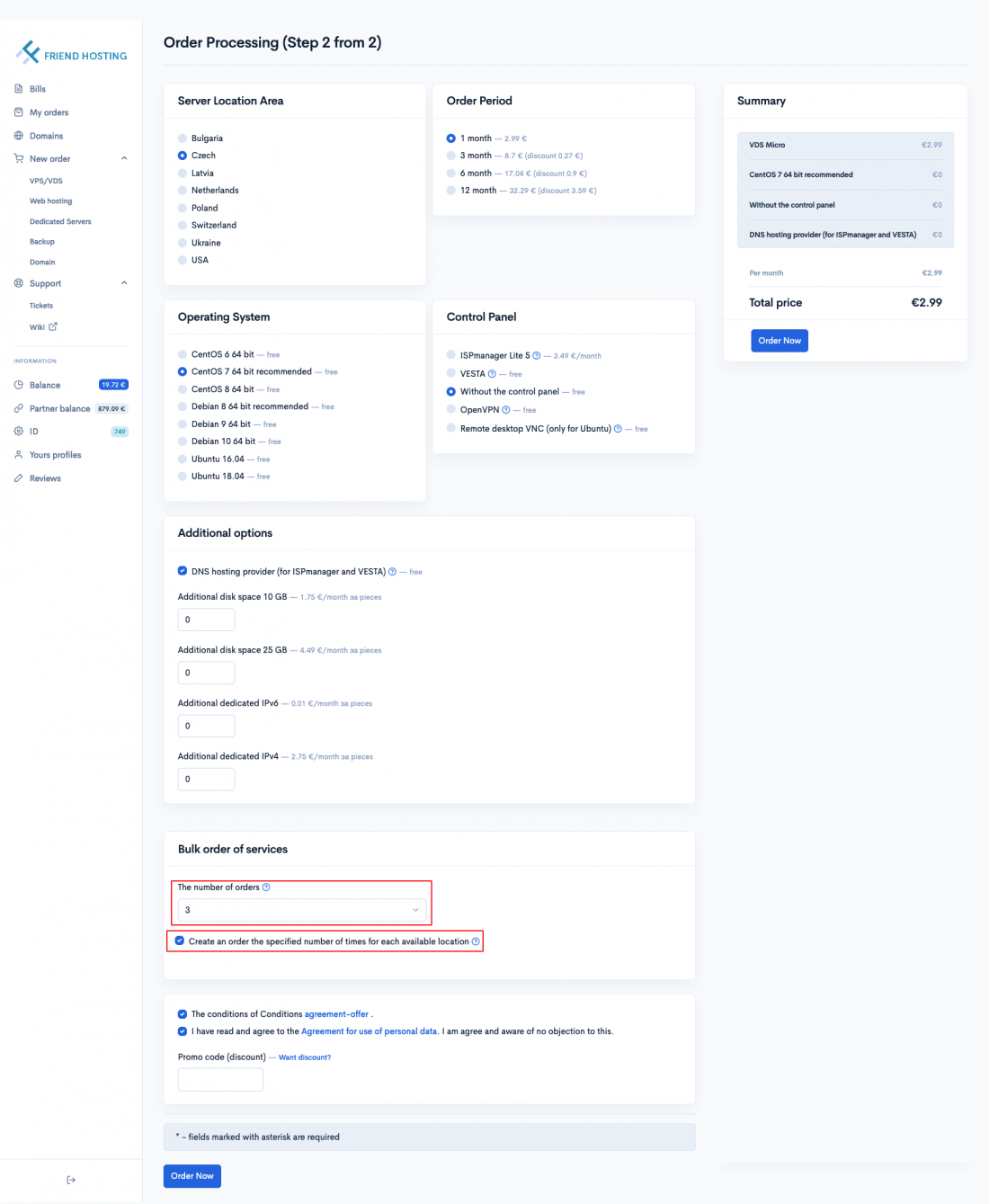Open the help icon next to OpenVPN

click(506, 409)
